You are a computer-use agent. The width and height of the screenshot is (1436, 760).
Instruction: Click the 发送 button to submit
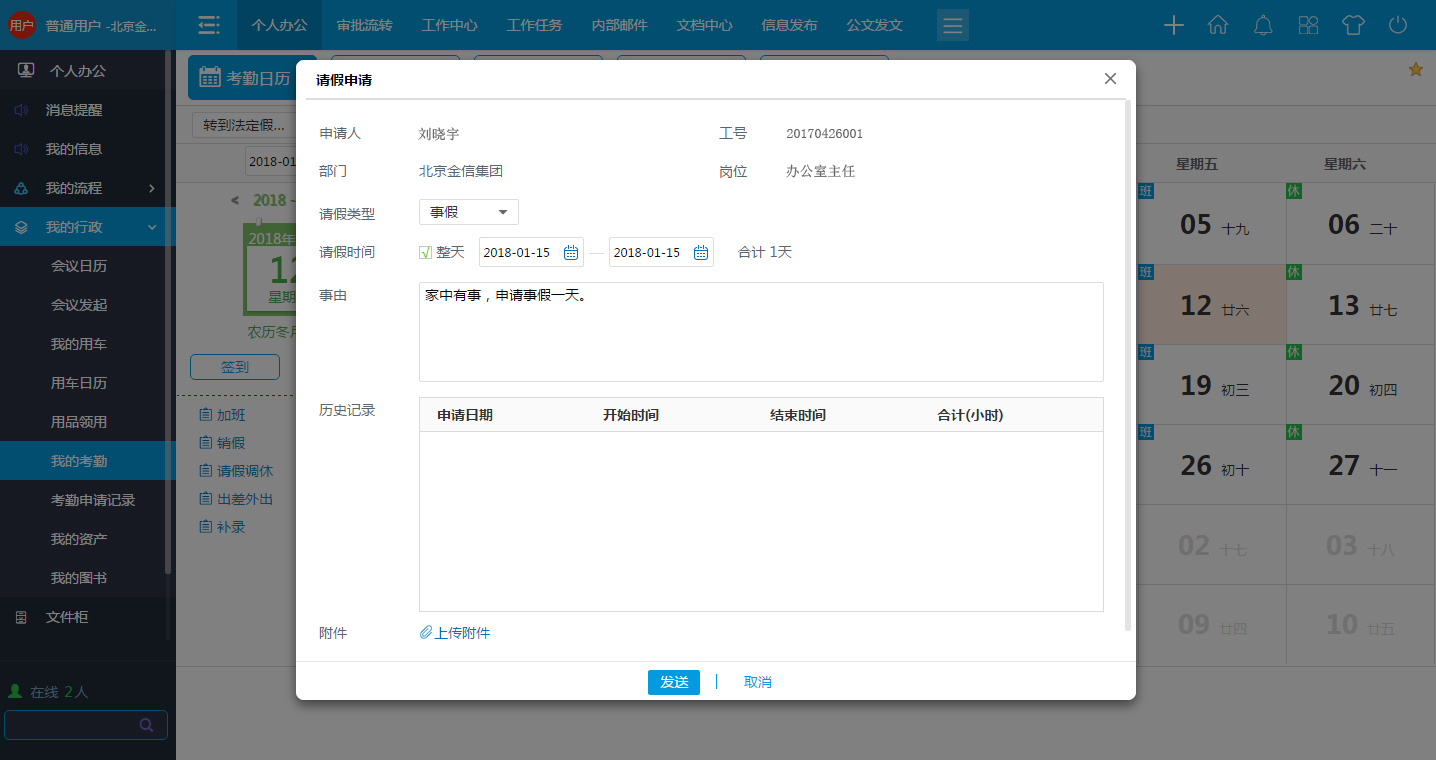pos(673,682)
